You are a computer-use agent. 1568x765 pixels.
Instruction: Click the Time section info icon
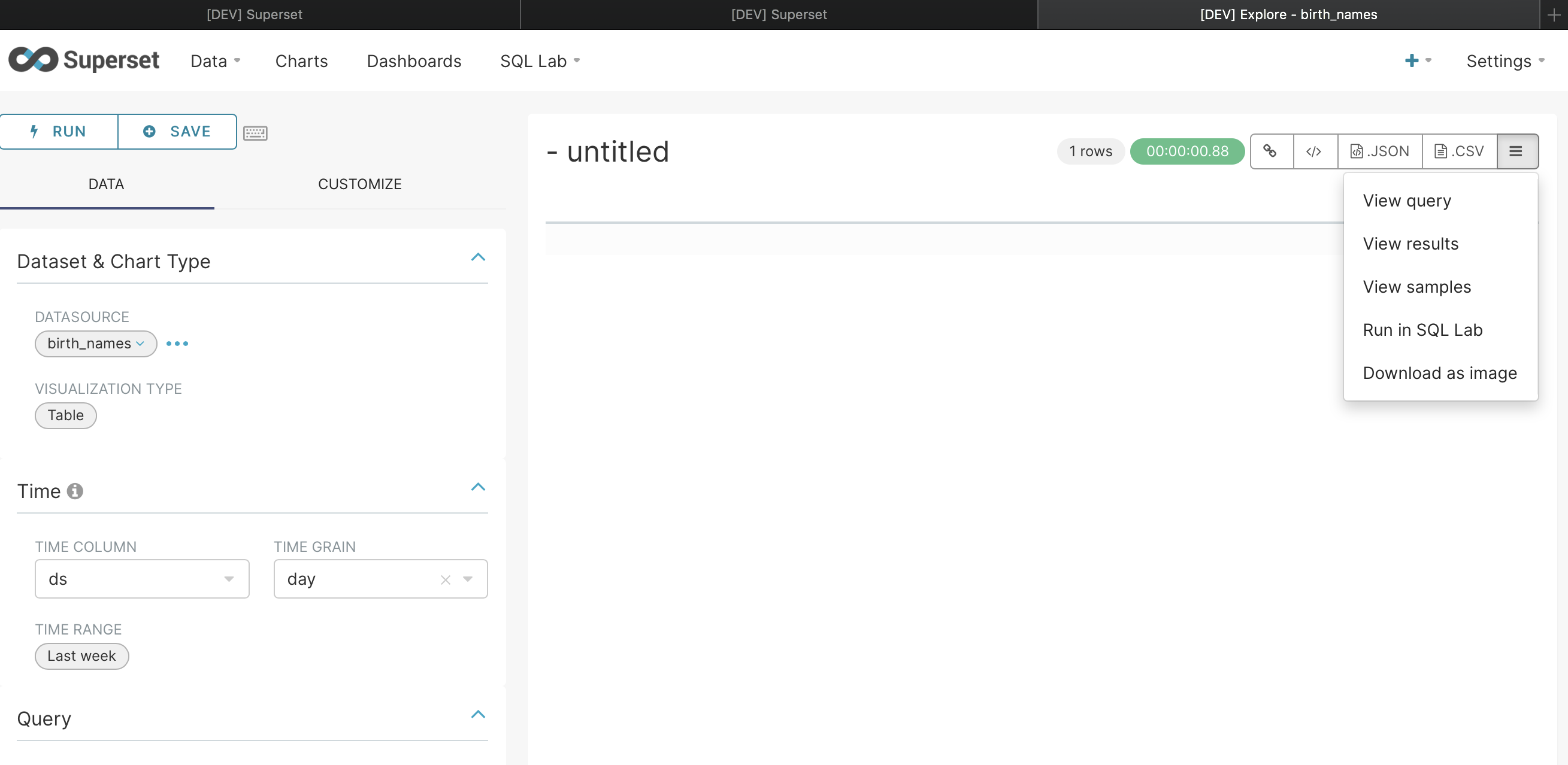(x=75, y=490)
